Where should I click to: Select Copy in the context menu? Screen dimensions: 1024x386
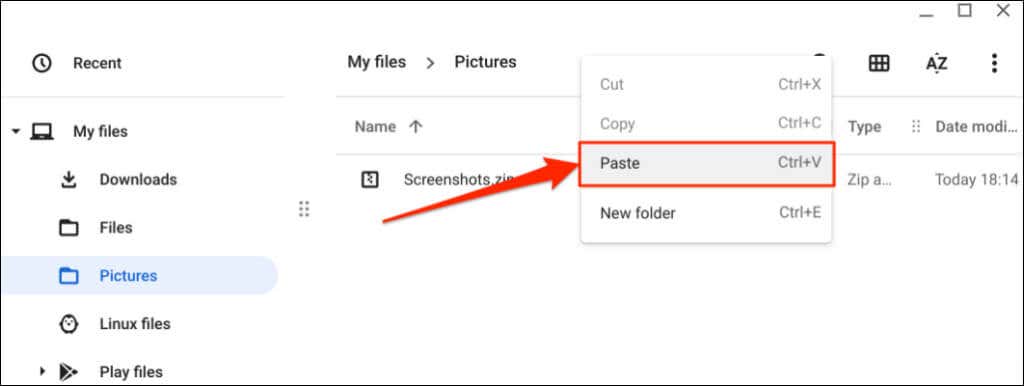pyautogui.click(x=707, y=123)
